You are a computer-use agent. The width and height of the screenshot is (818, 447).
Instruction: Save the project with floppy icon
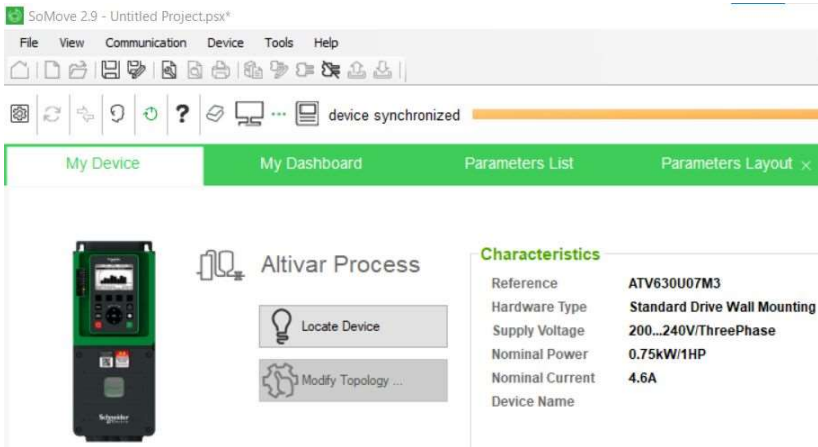point(110,70)
